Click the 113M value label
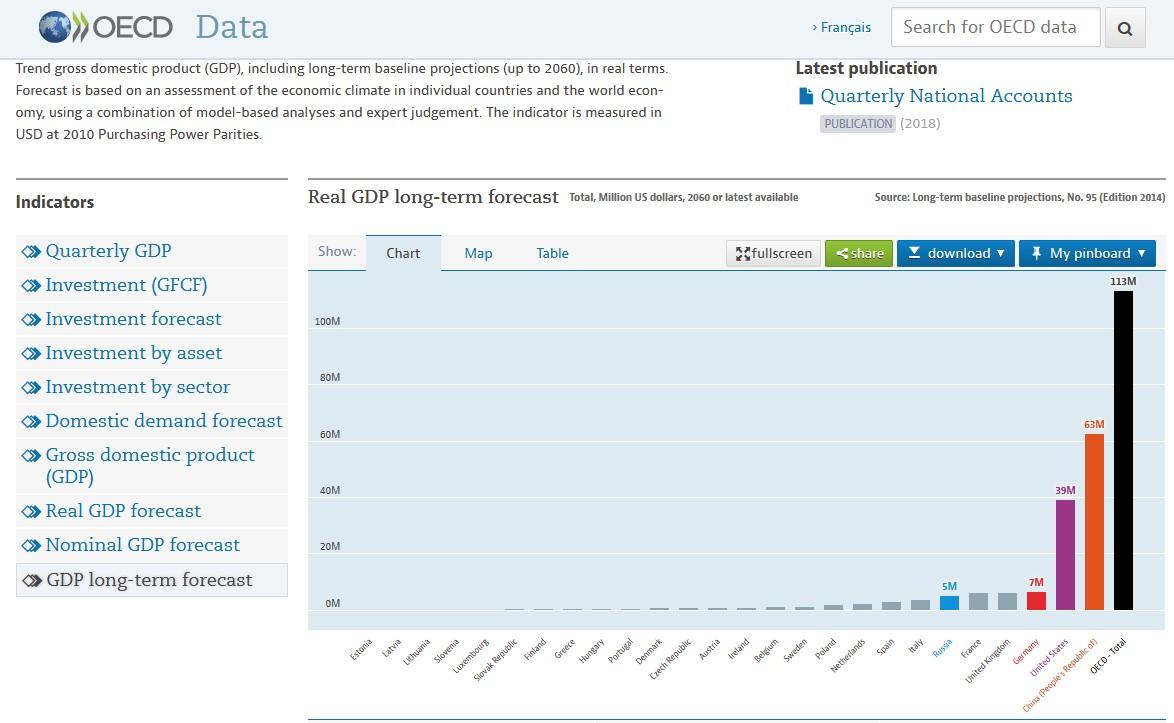 pos(1123,281)
